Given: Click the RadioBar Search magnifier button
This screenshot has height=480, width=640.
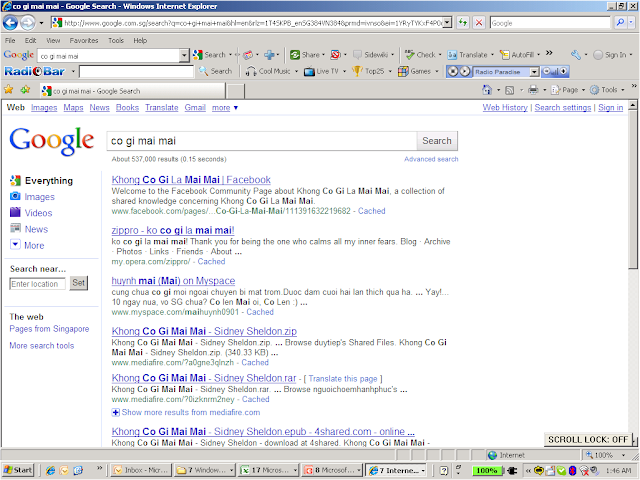Looking at the screenshot, I should point(216,71).
